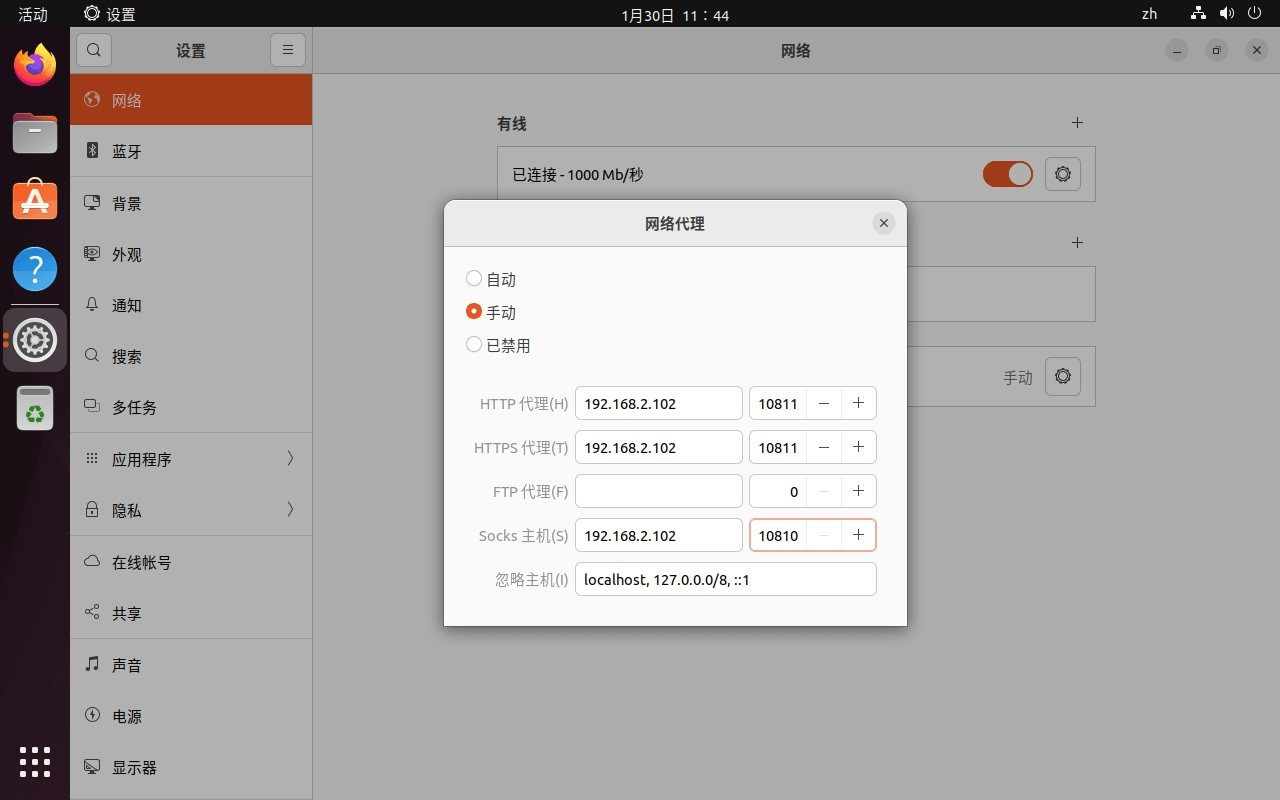1280x800 pixels.
Task: Click plus icon to add wired connection
Action: click(1077, 123)
